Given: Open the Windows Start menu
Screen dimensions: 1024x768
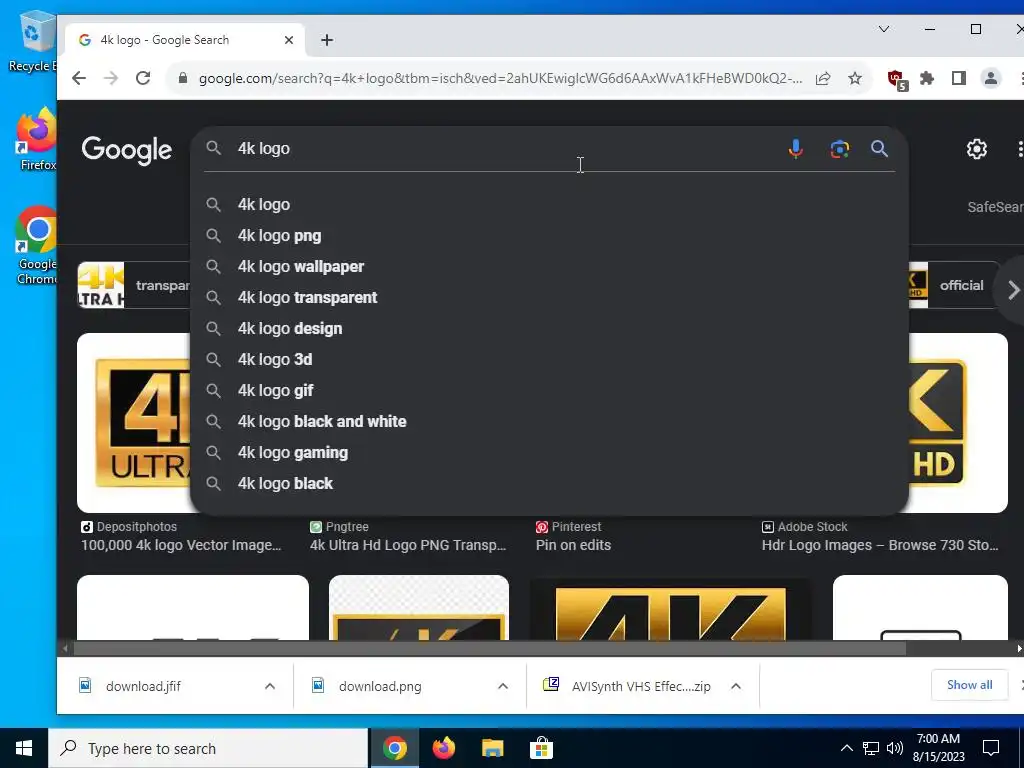Looking at the screenshot, I should tap(24, 748).
